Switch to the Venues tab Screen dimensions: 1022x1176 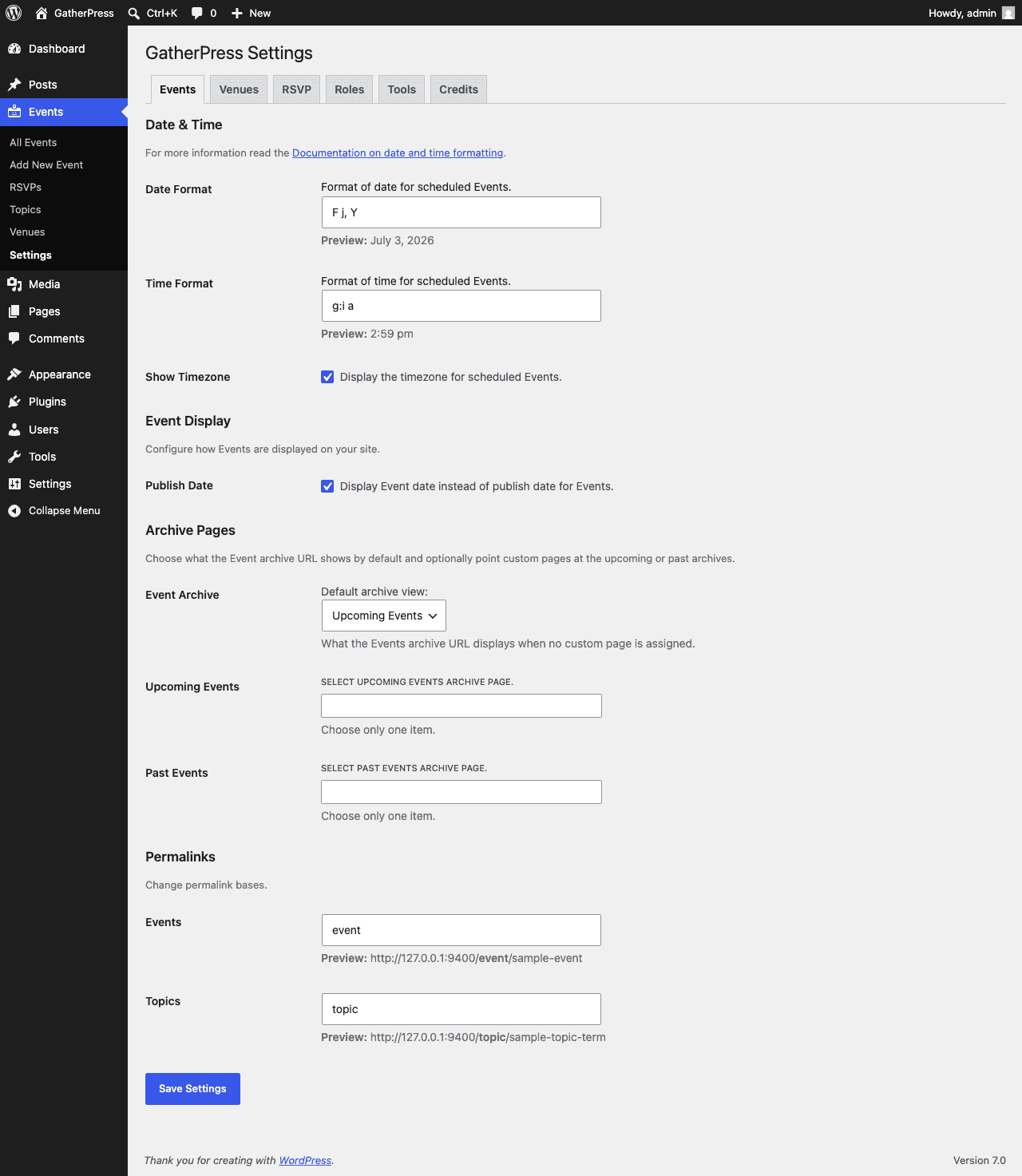click(239, 89)
